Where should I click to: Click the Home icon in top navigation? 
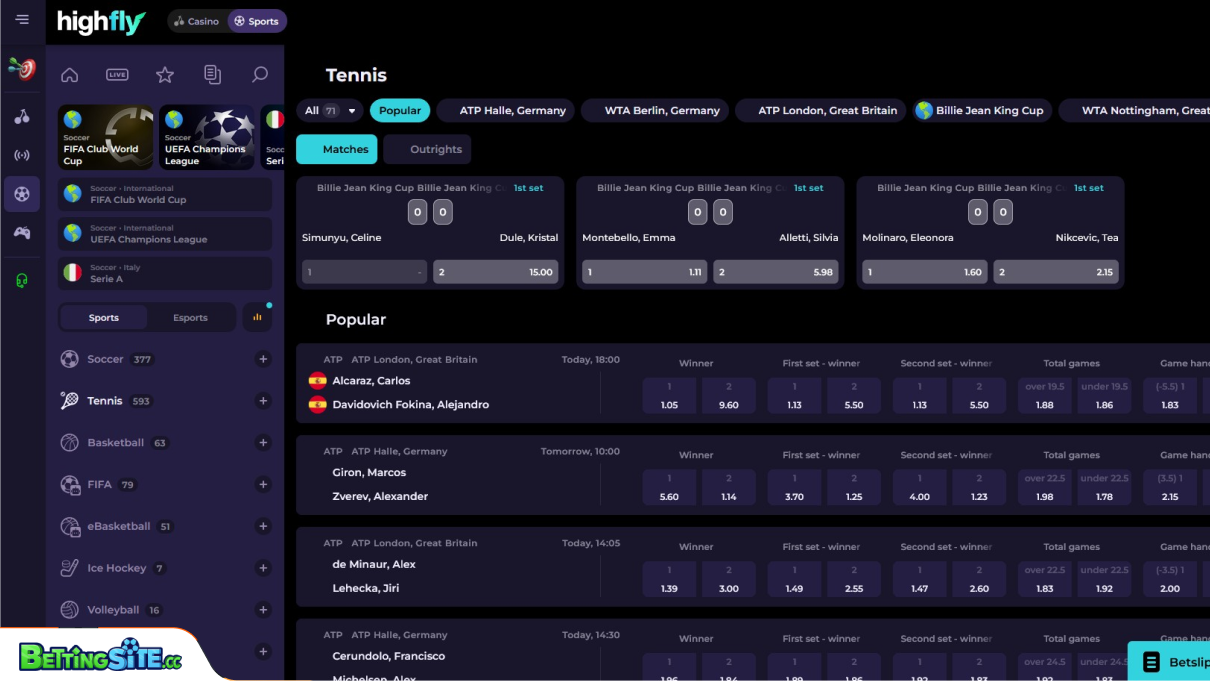(68, 74)
